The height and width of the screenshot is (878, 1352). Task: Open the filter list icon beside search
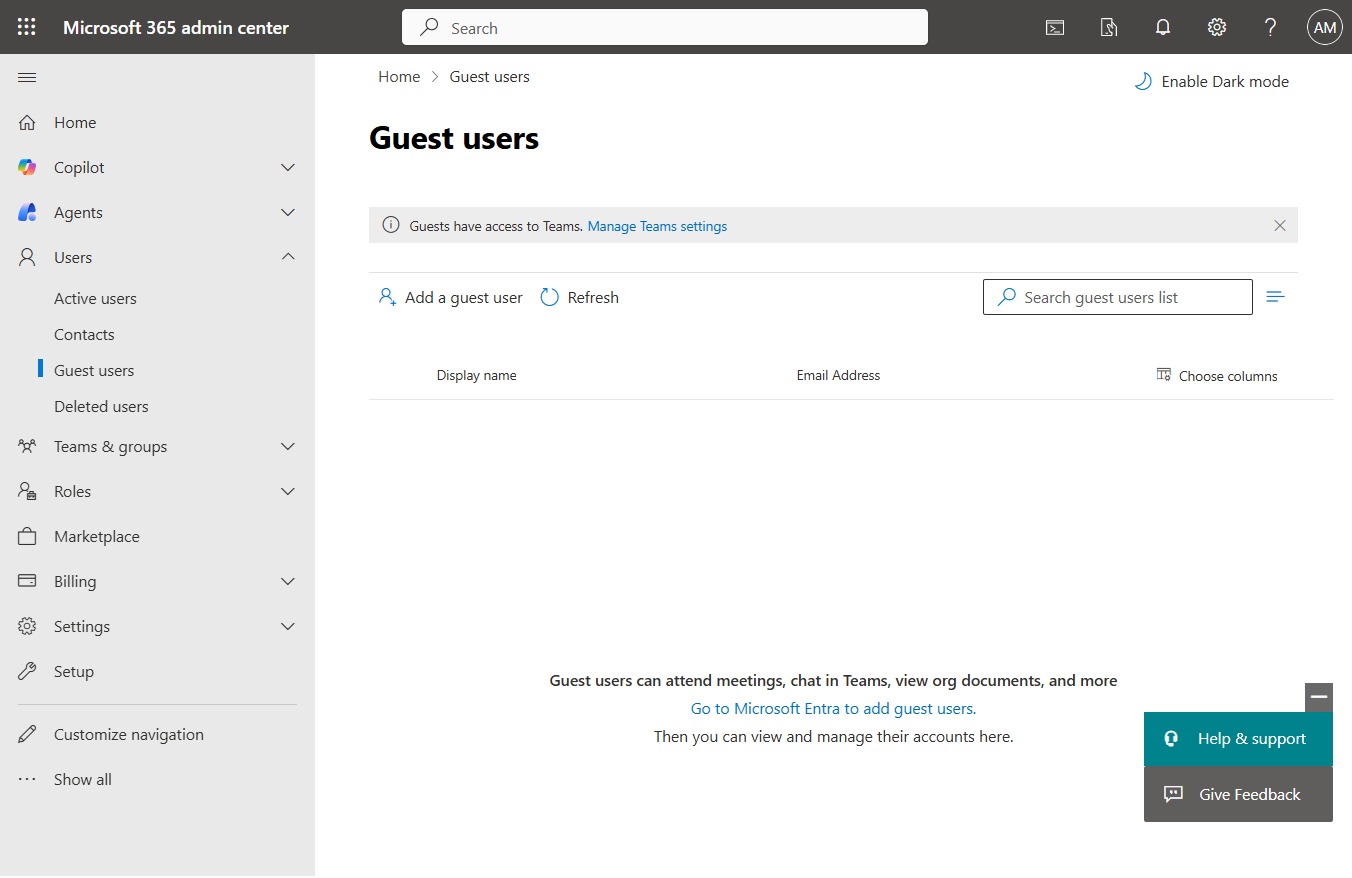pyautogui.click(x=1275, y=297)
